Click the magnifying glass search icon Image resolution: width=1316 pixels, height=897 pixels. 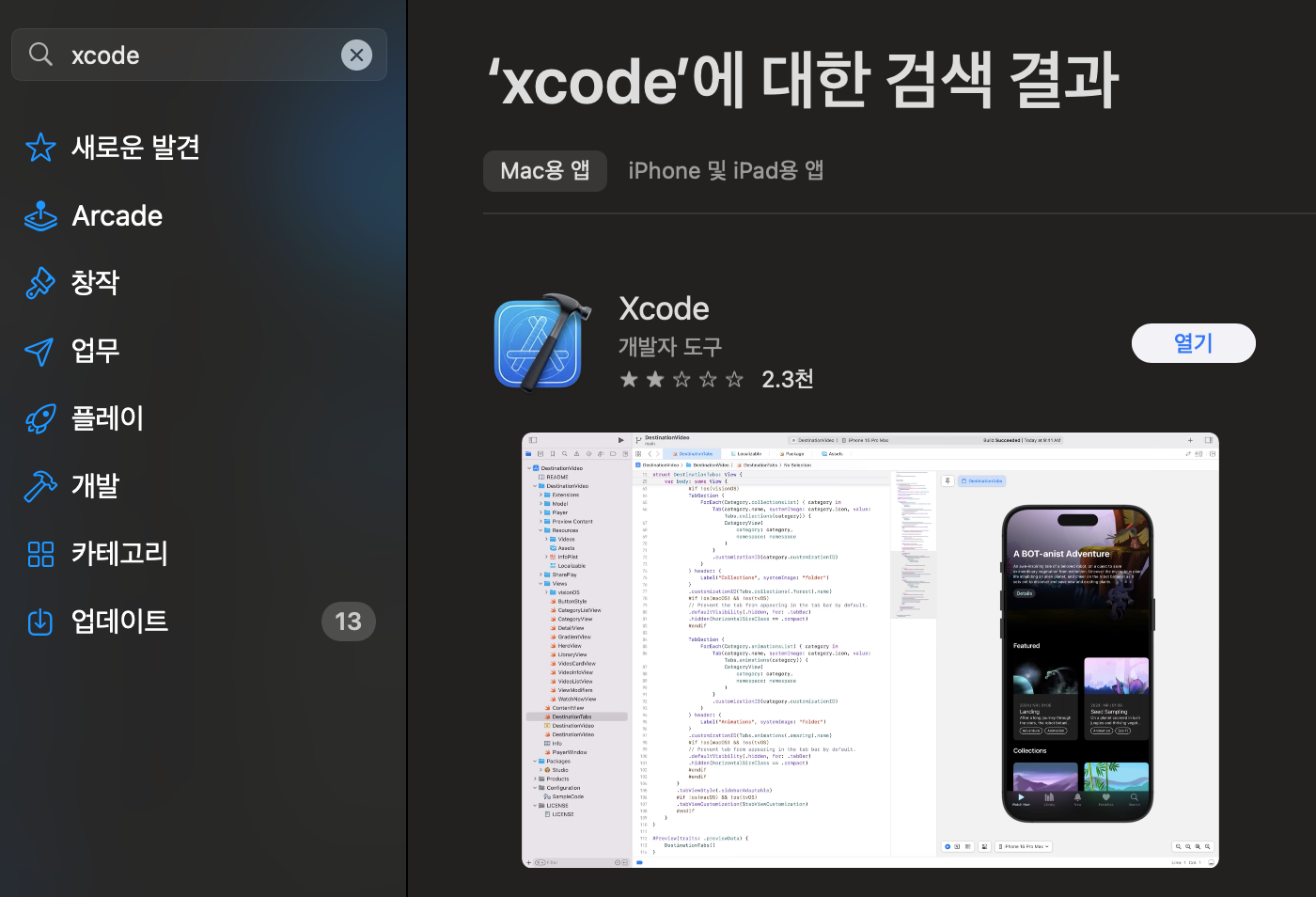click(40, 55)
